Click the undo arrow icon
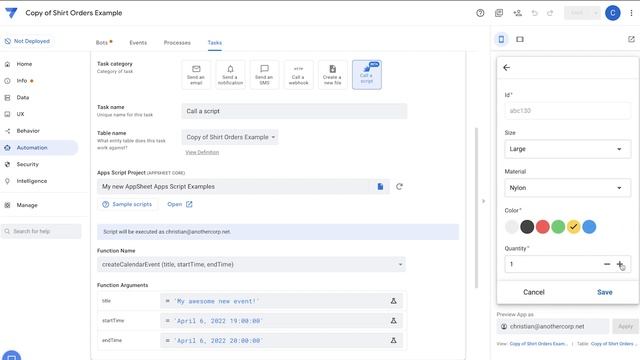 (535, 13)
